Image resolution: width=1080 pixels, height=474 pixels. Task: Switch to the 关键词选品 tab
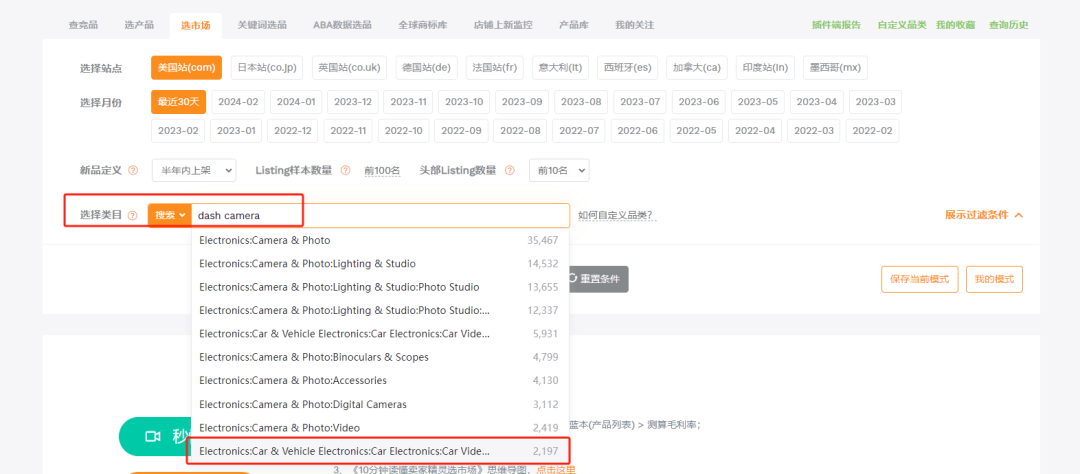pos(262,25)
